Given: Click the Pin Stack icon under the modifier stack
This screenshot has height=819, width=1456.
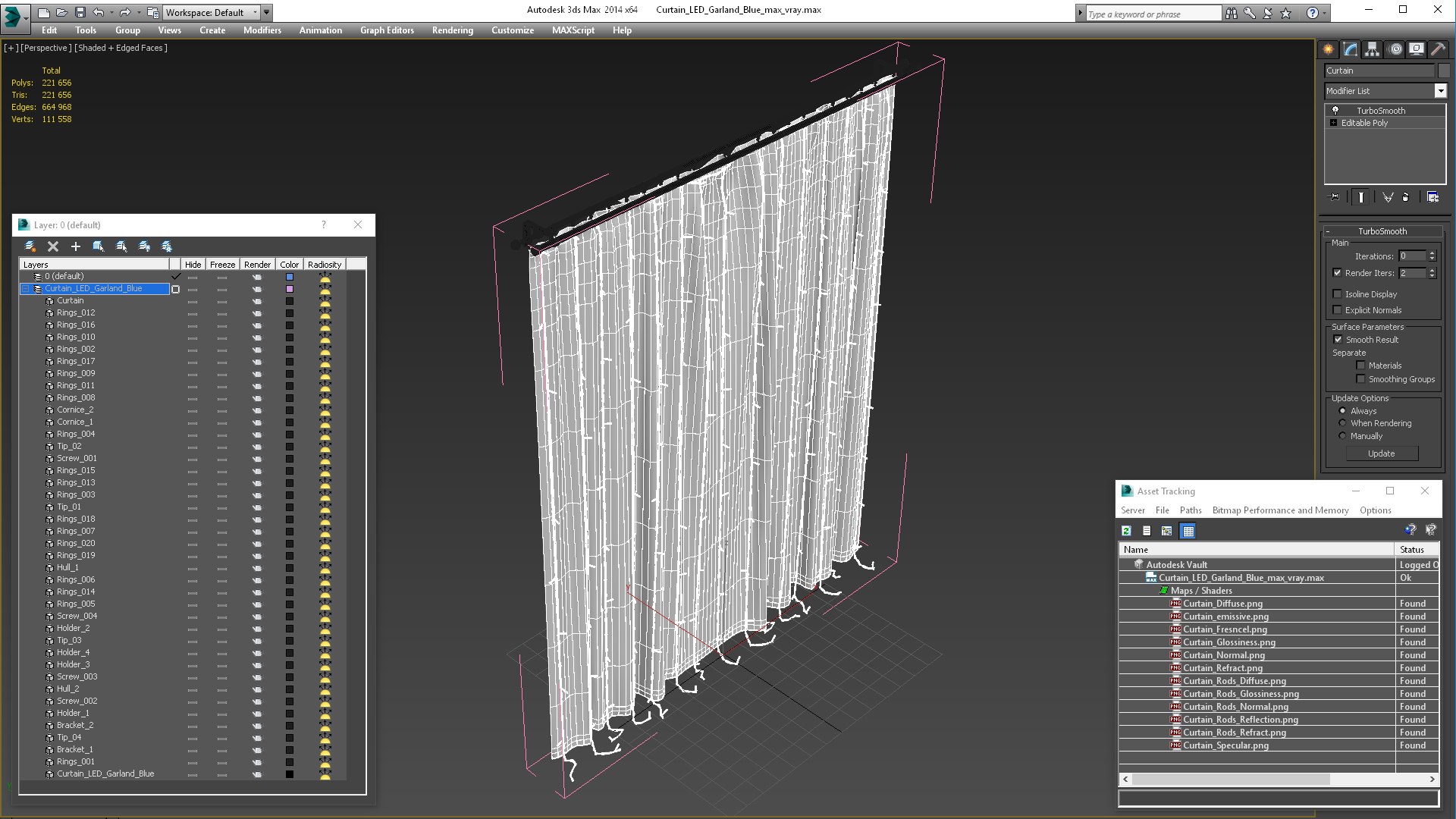Looking at the screenshot, I should point(1335,197).
